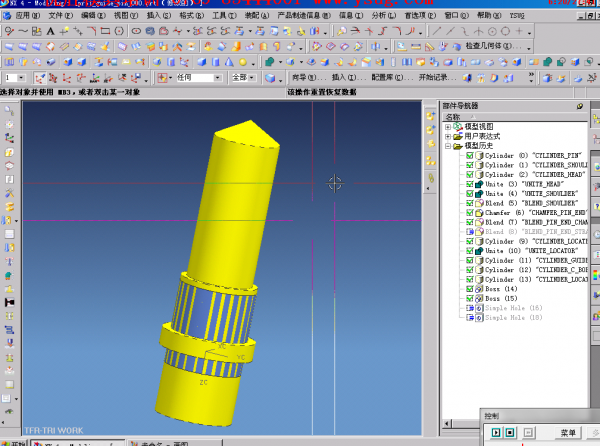Click the cylinder primitive toolbar icon
Screen dimensions: 600x446
click(215, 62)
